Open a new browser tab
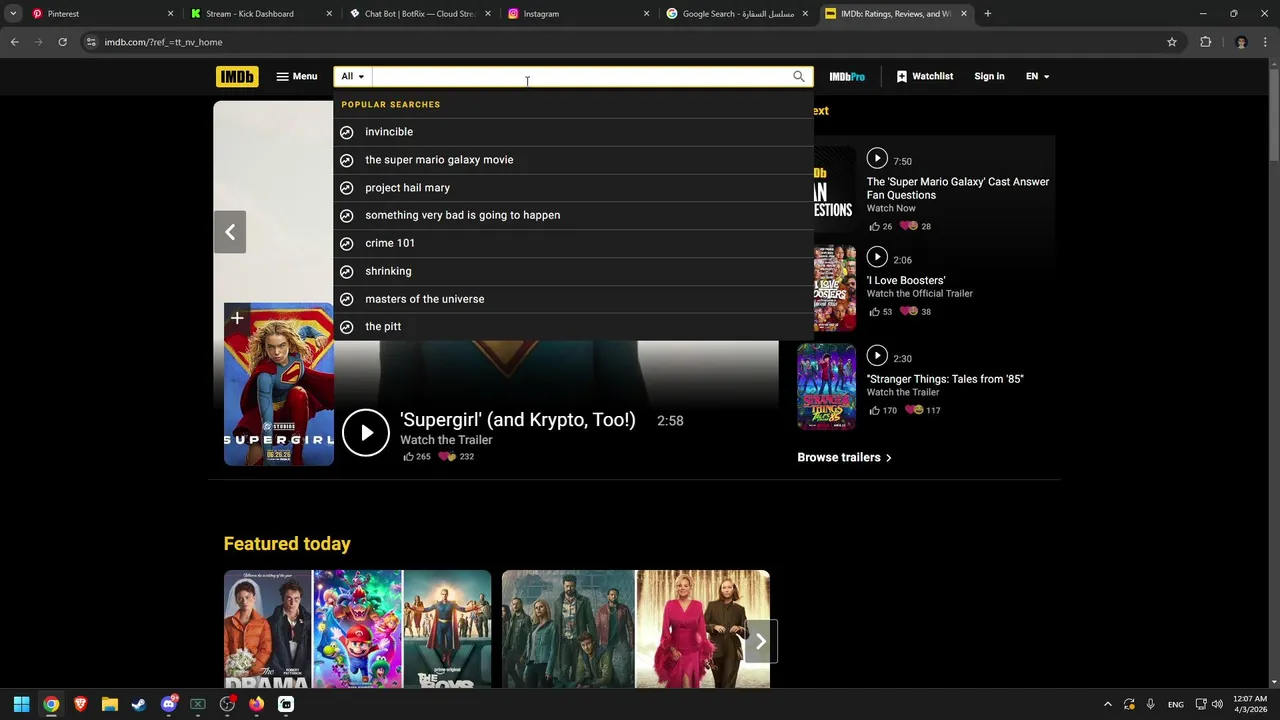Screen dimensions: 1280x720 pyautogui.click(x=987, y=14)
